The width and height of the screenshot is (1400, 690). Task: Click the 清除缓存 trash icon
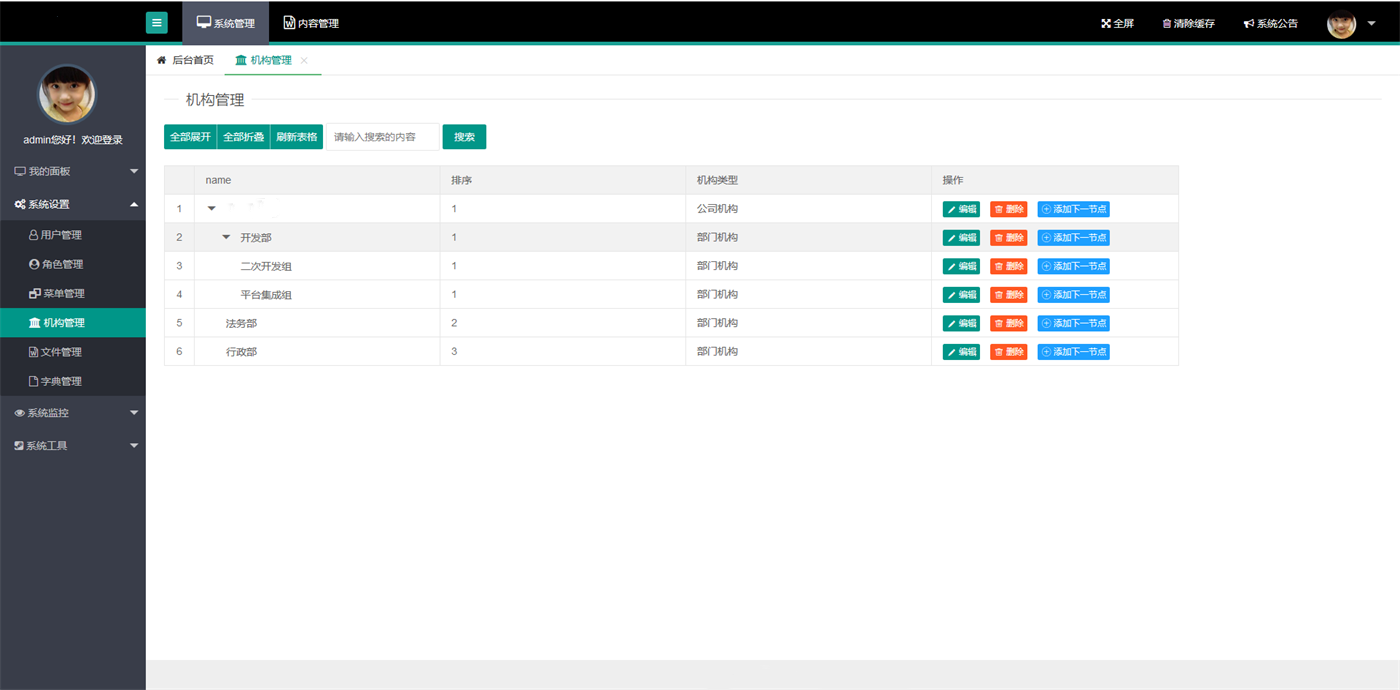1166,24
